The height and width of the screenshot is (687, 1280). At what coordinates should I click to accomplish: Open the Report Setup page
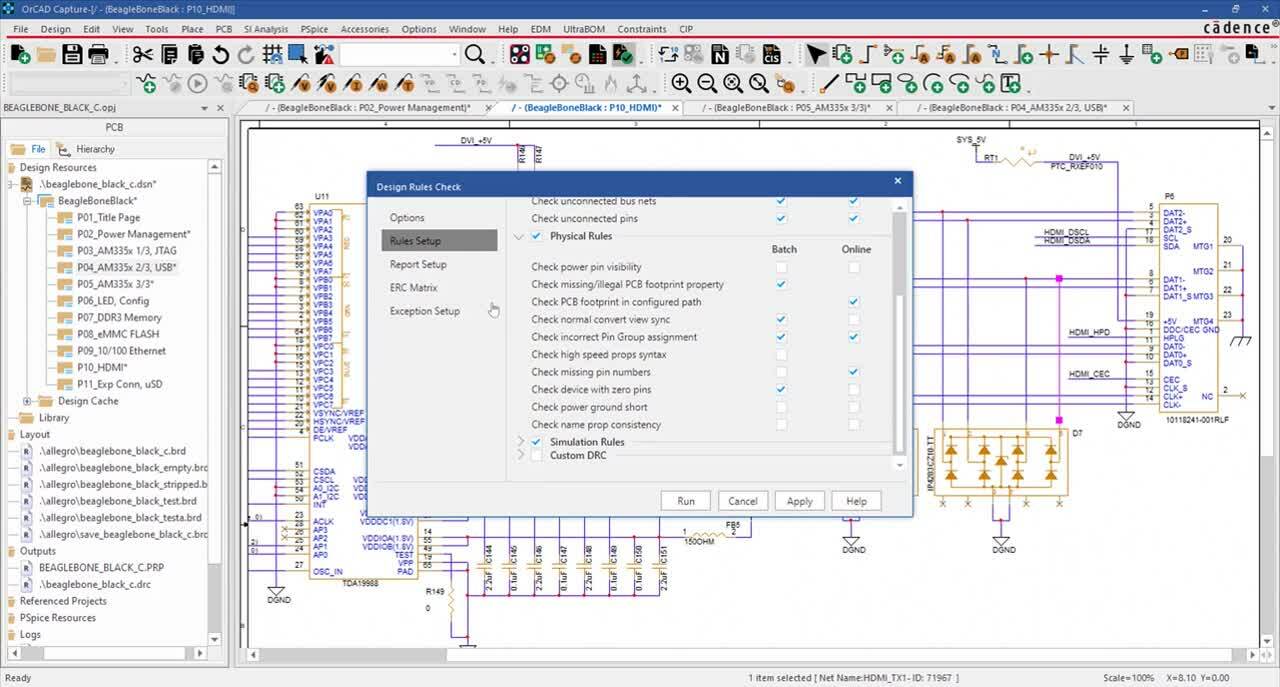[418, 264]
